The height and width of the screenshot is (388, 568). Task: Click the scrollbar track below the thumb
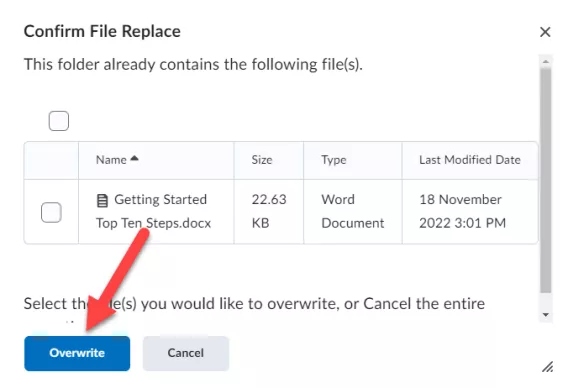(x=546, y=301)
